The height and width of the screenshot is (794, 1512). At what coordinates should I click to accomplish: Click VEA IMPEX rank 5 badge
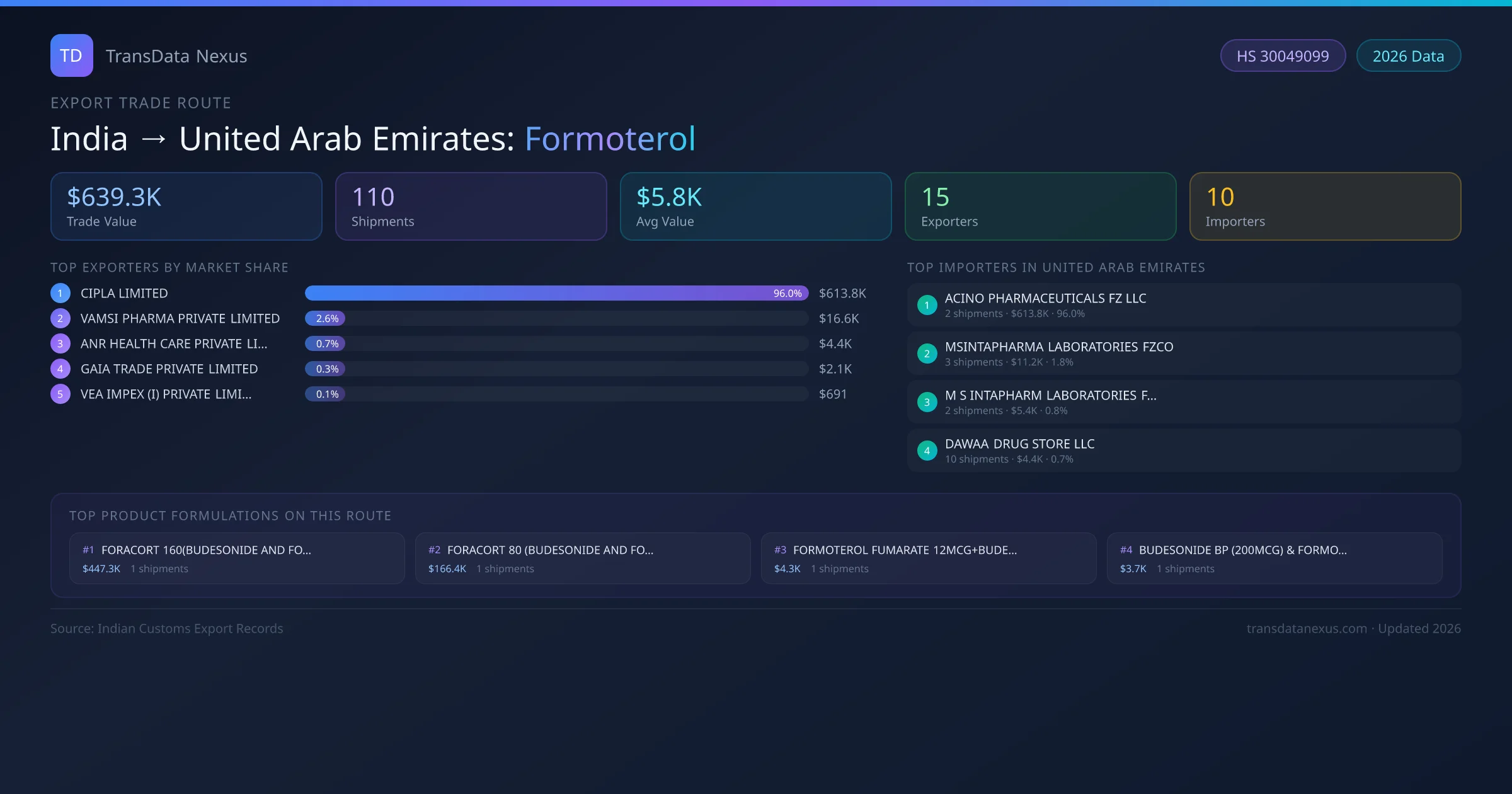[60, 394]
